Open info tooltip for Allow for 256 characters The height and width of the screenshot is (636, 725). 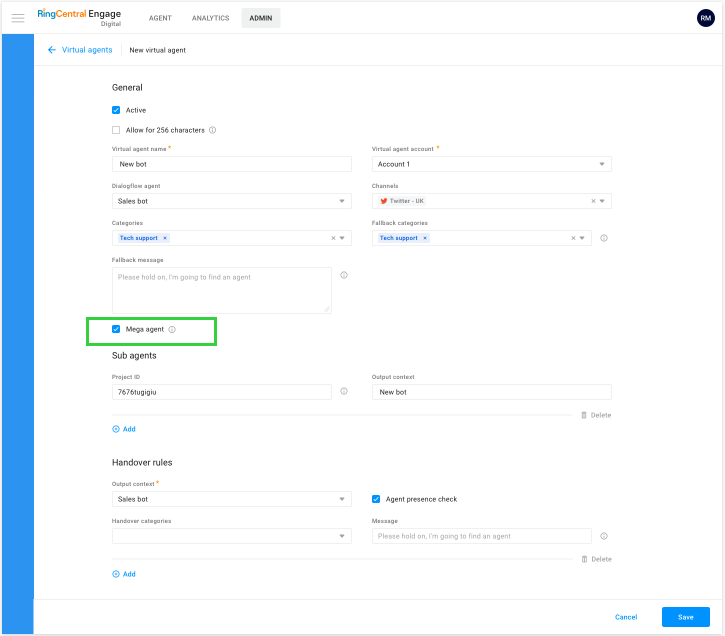point(213,130)
